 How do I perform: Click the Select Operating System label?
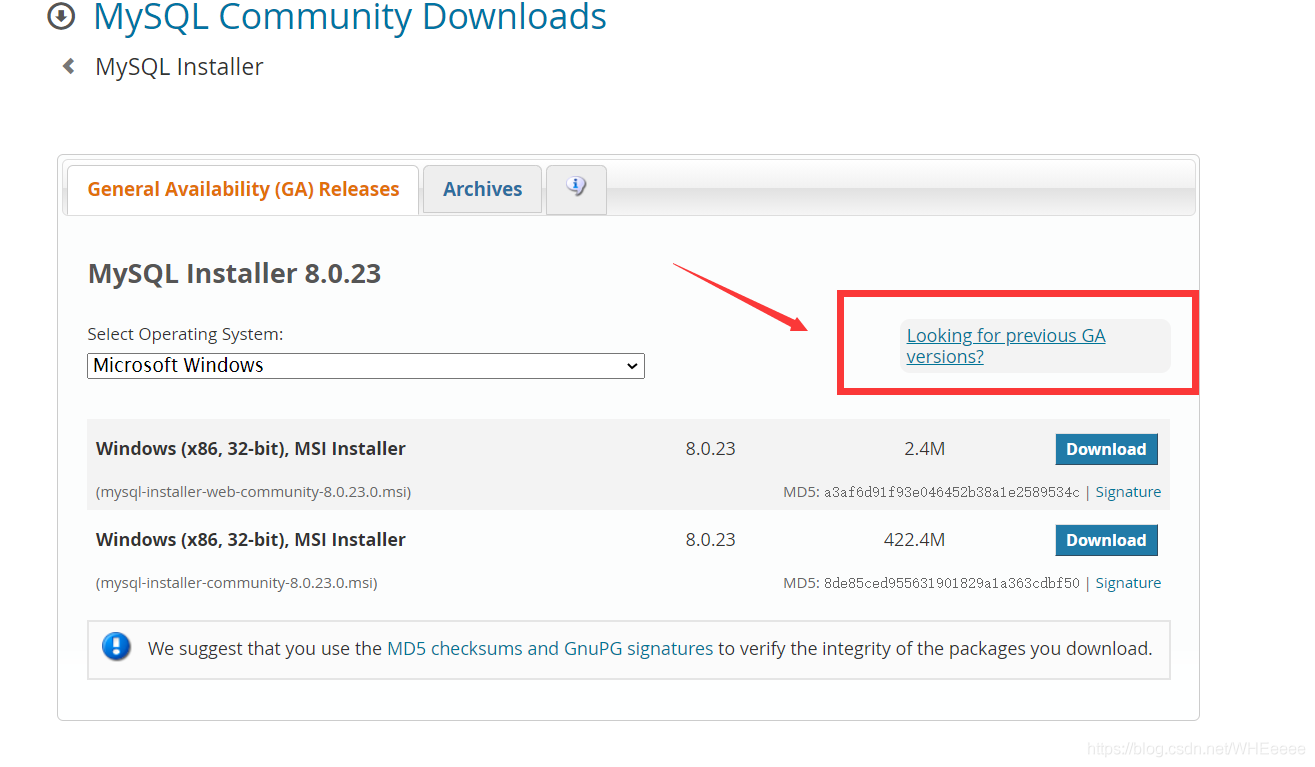[x=185, y=334]
